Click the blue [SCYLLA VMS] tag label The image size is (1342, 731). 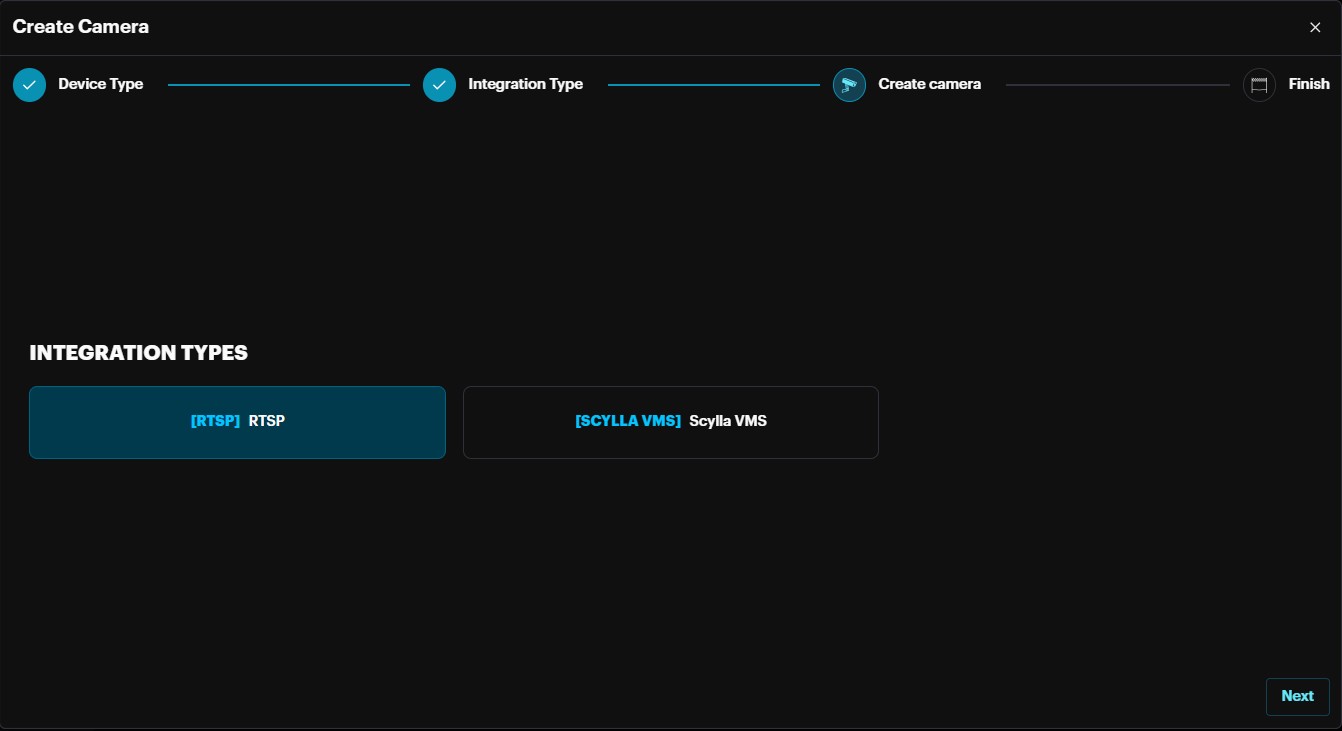point(628,421)
